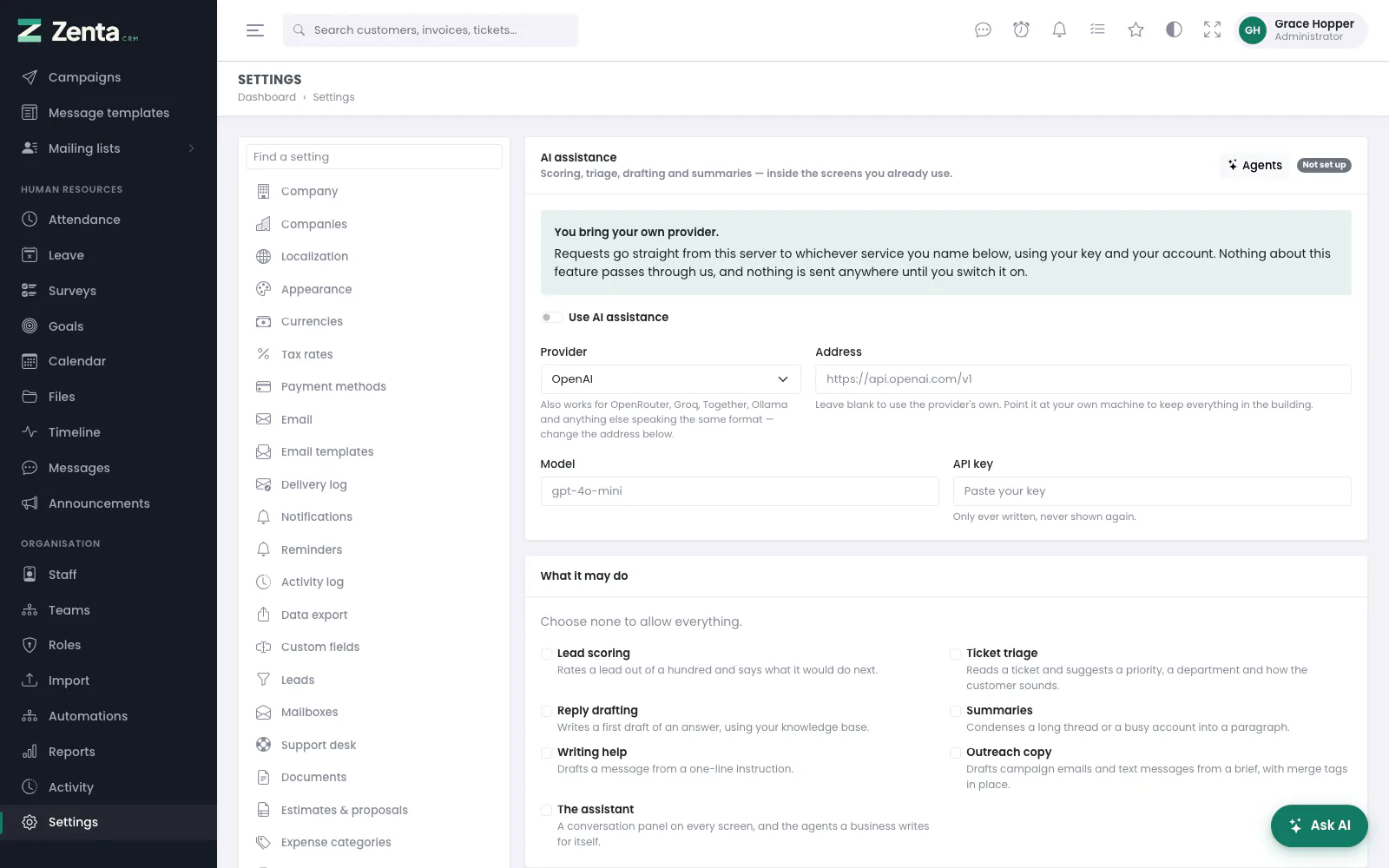Screen dimensions: 1389x868
Task: Expand the Mailing lists submenu chevron
Action: point(192,148)
